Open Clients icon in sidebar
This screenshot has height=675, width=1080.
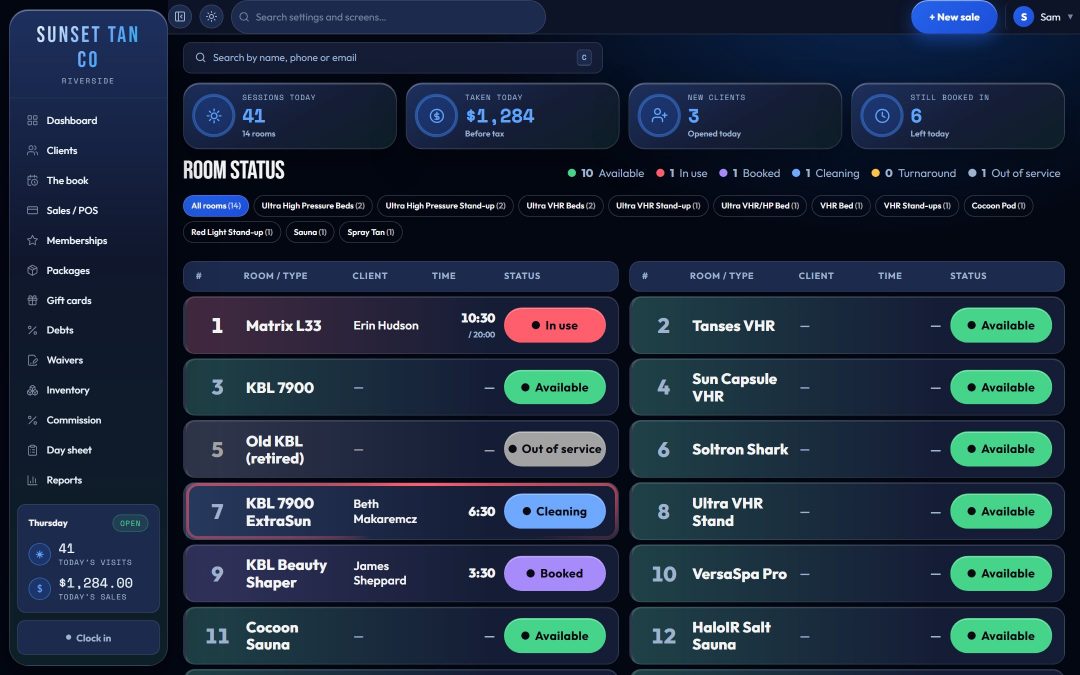click(32, 150)
